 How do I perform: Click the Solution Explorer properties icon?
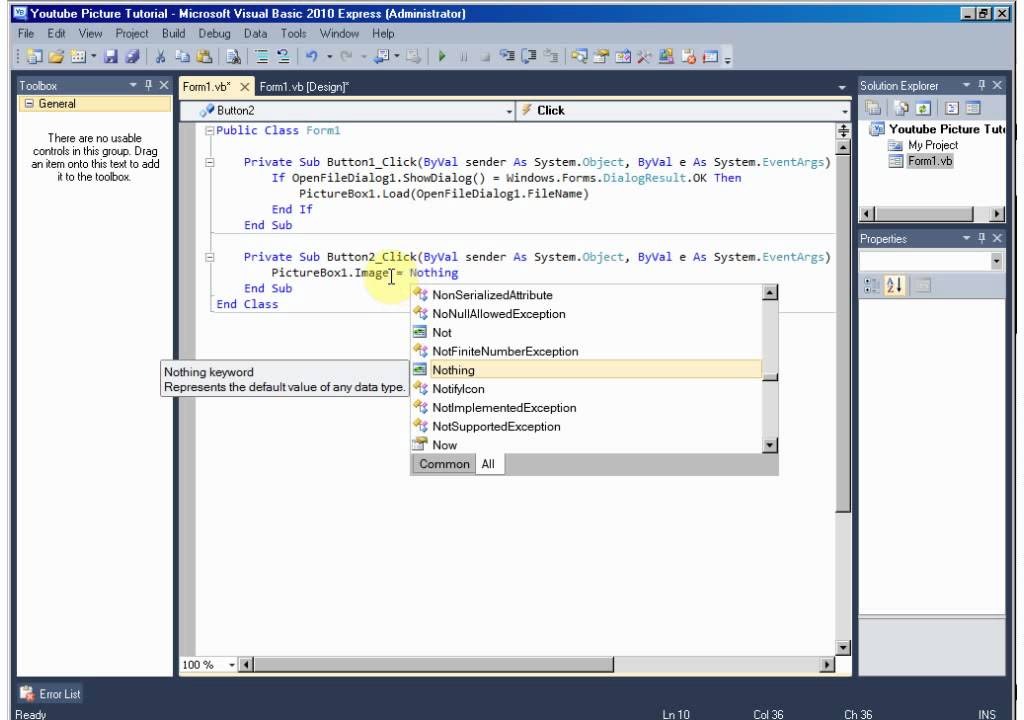coord(873,108)
